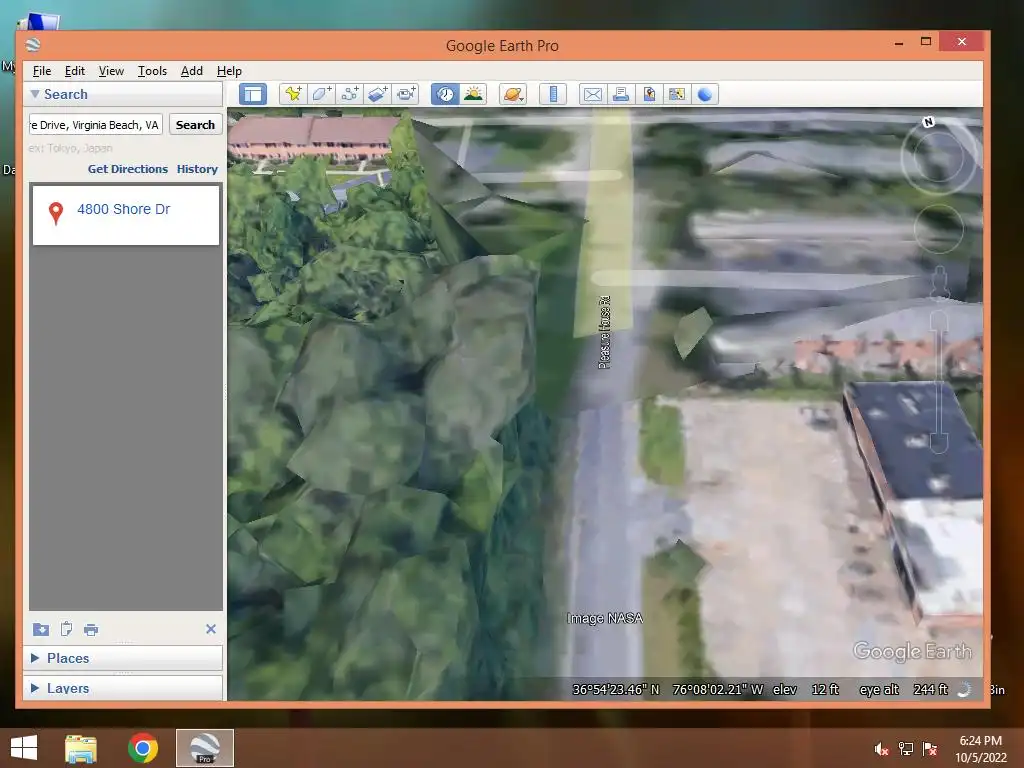
Task: Open Get Directions link
Action: pyautogui.click(x=128, y=168)
